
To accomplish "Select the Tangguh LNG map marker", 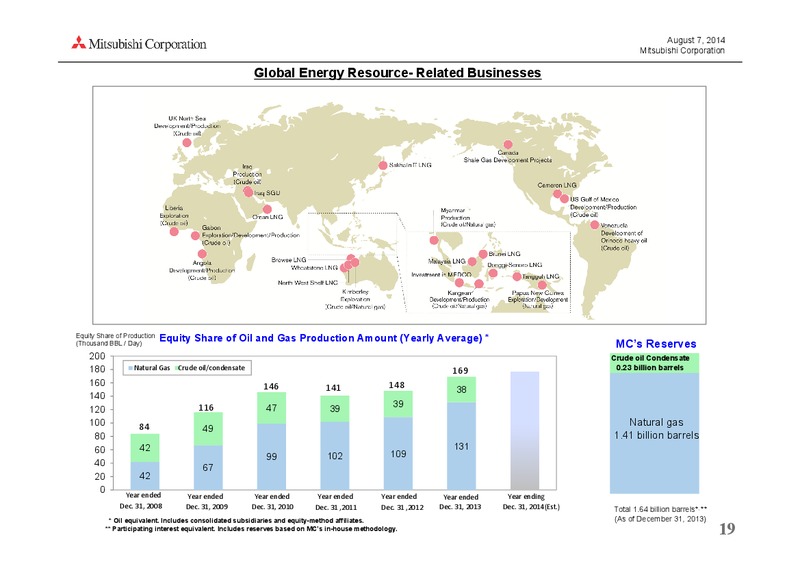I will coord(517,276).
